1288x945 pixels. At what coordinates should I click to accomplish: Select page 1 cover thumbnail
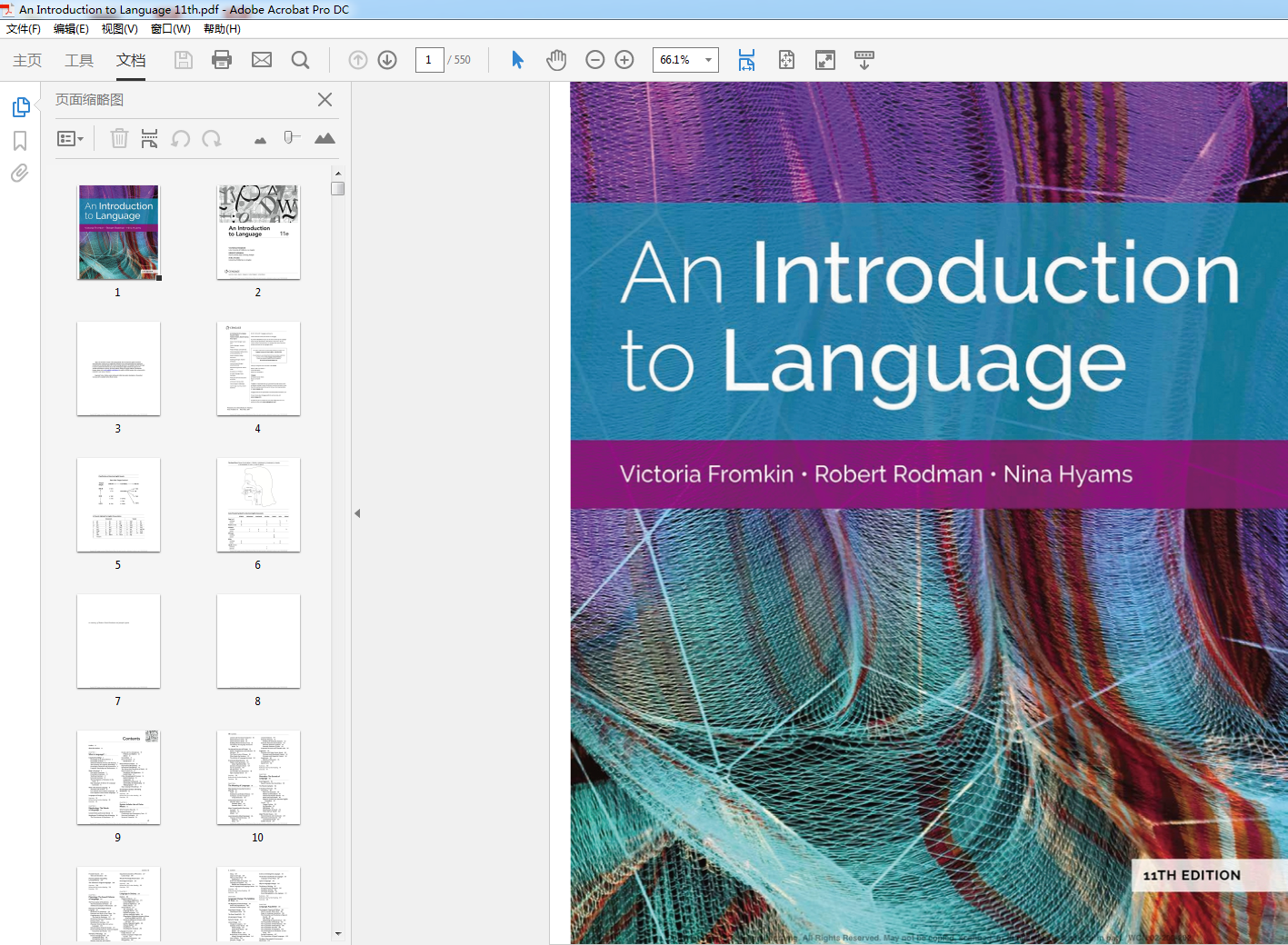click(x=118, y=233)
